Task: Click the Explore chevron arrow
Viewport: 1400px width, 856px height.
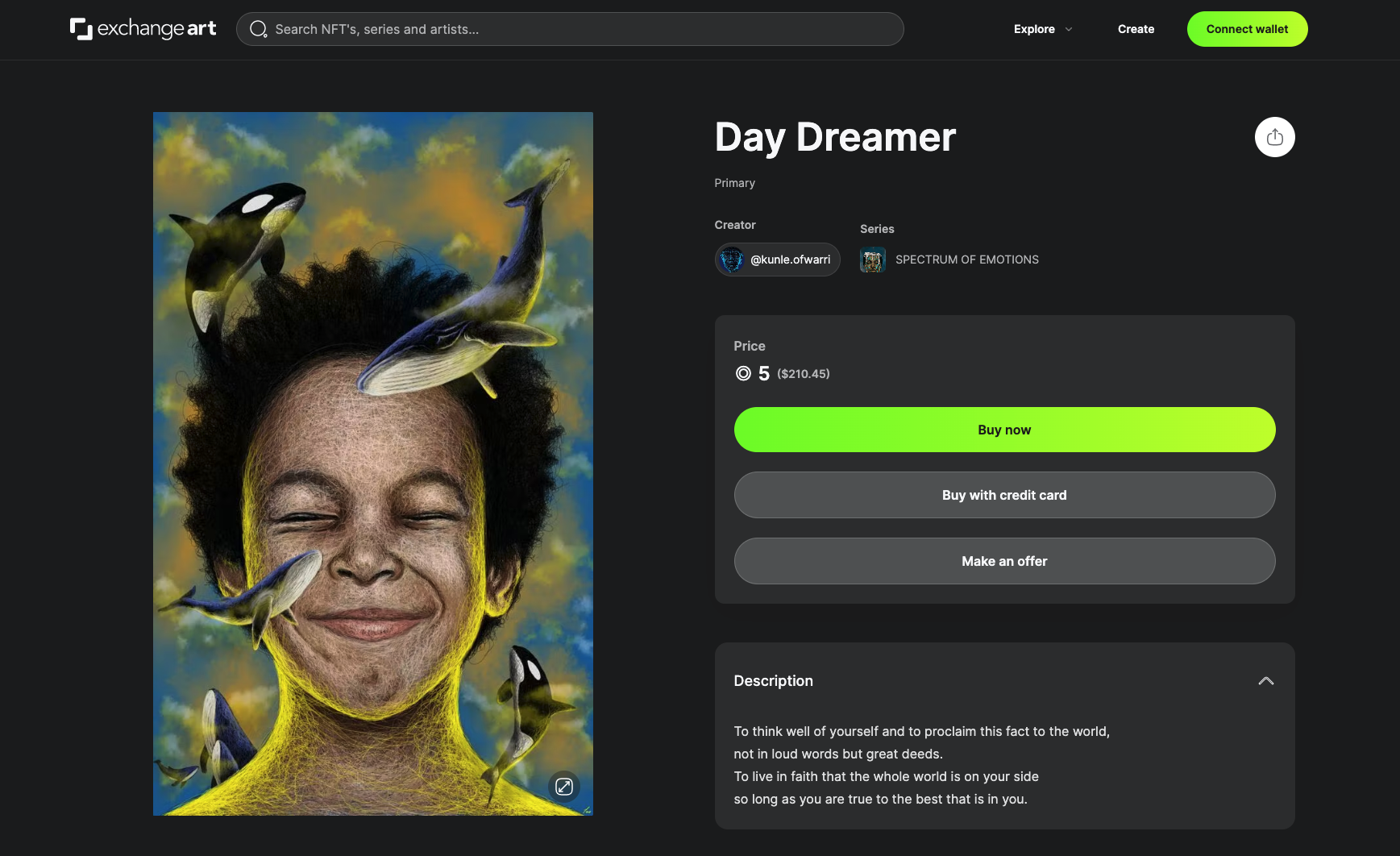Action: [x=1069, y=29]
